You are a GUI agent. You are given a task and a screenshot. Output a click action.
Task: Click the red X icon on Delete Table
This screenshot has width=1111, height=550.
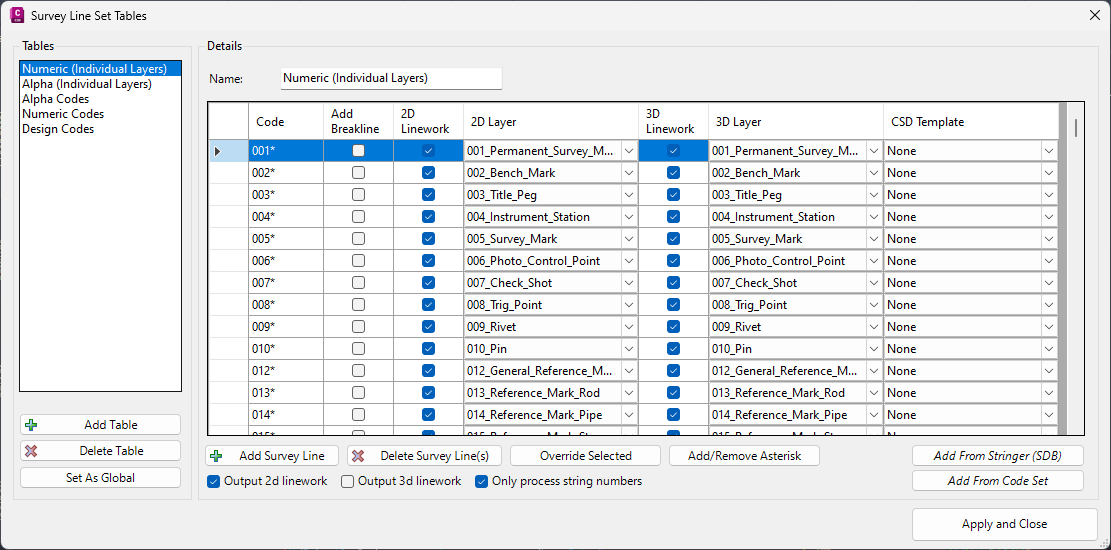31,451
